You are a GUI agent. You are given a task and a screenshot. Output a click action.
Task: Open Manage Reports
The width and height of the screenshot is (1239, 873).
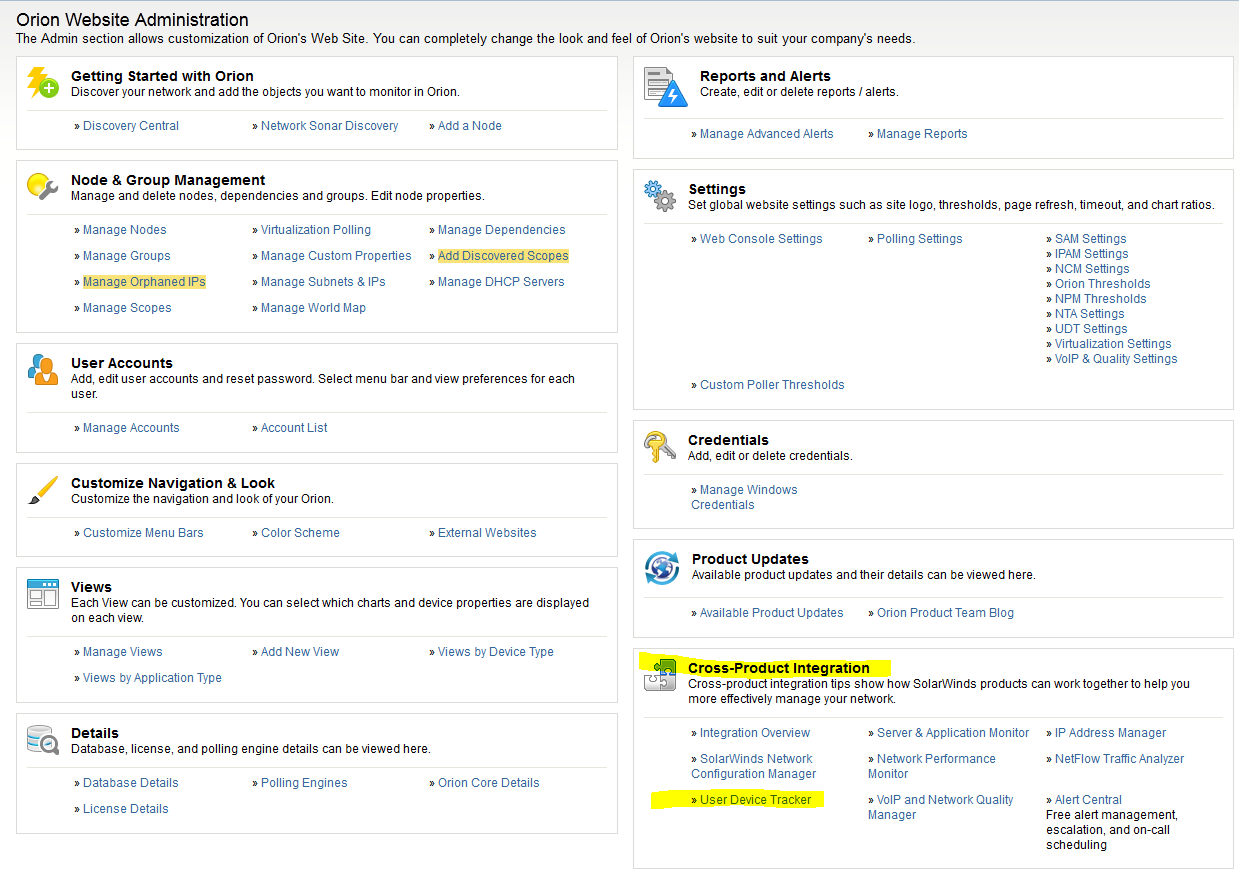(x=922, y=134)
